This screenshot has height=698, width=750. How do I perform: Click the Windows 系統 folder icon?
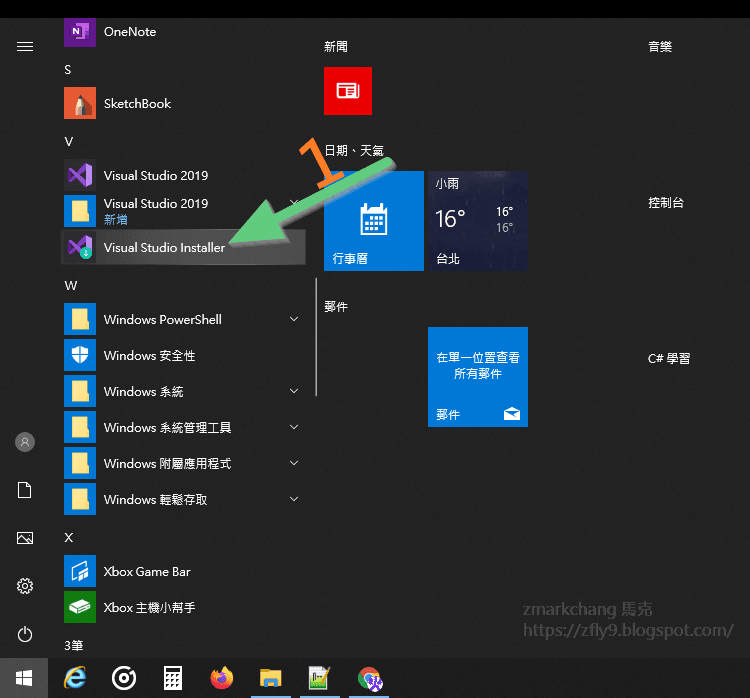tap(80, 391)
